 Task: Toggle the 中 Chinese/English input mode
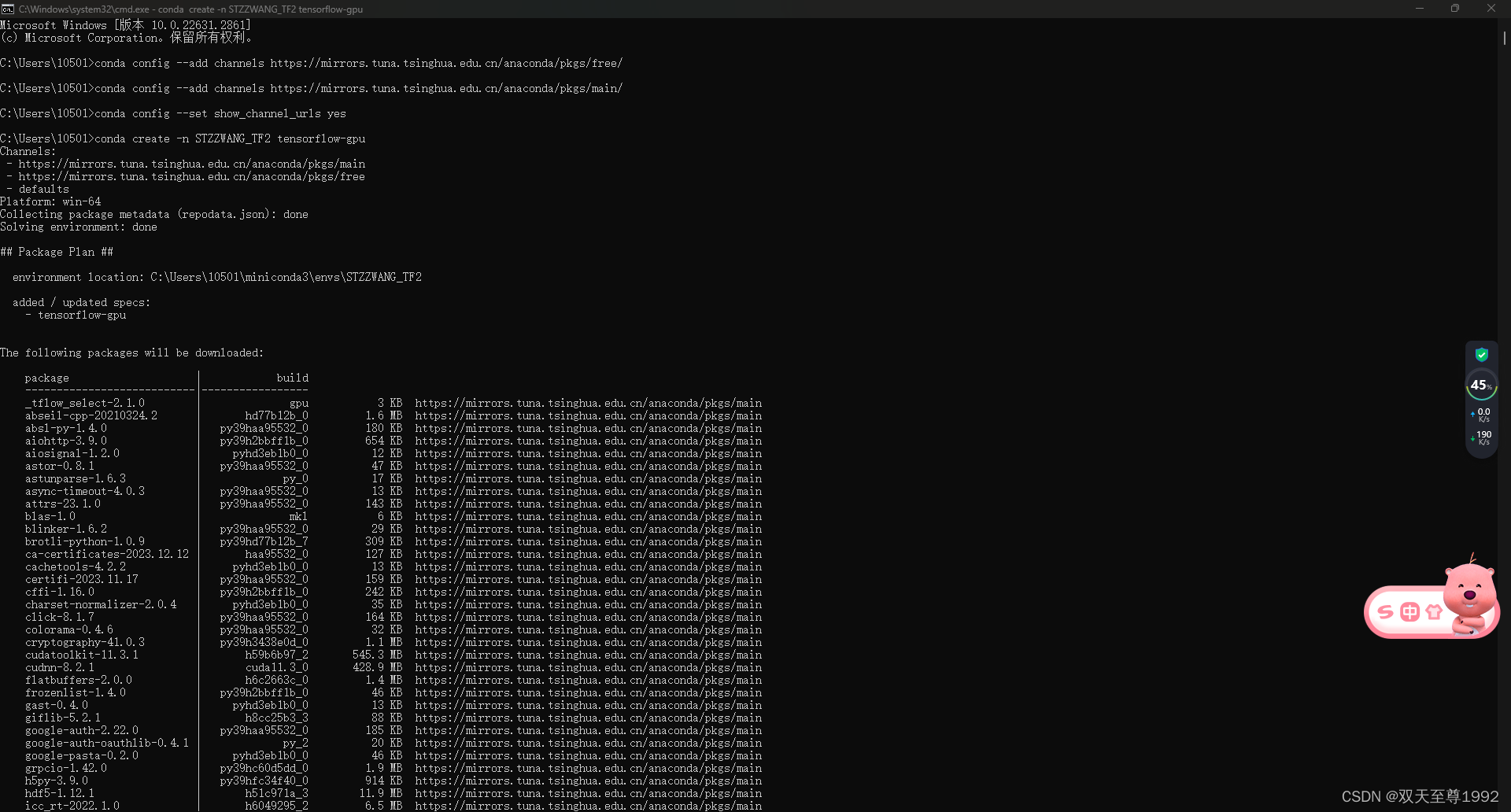coord(1410,612)
